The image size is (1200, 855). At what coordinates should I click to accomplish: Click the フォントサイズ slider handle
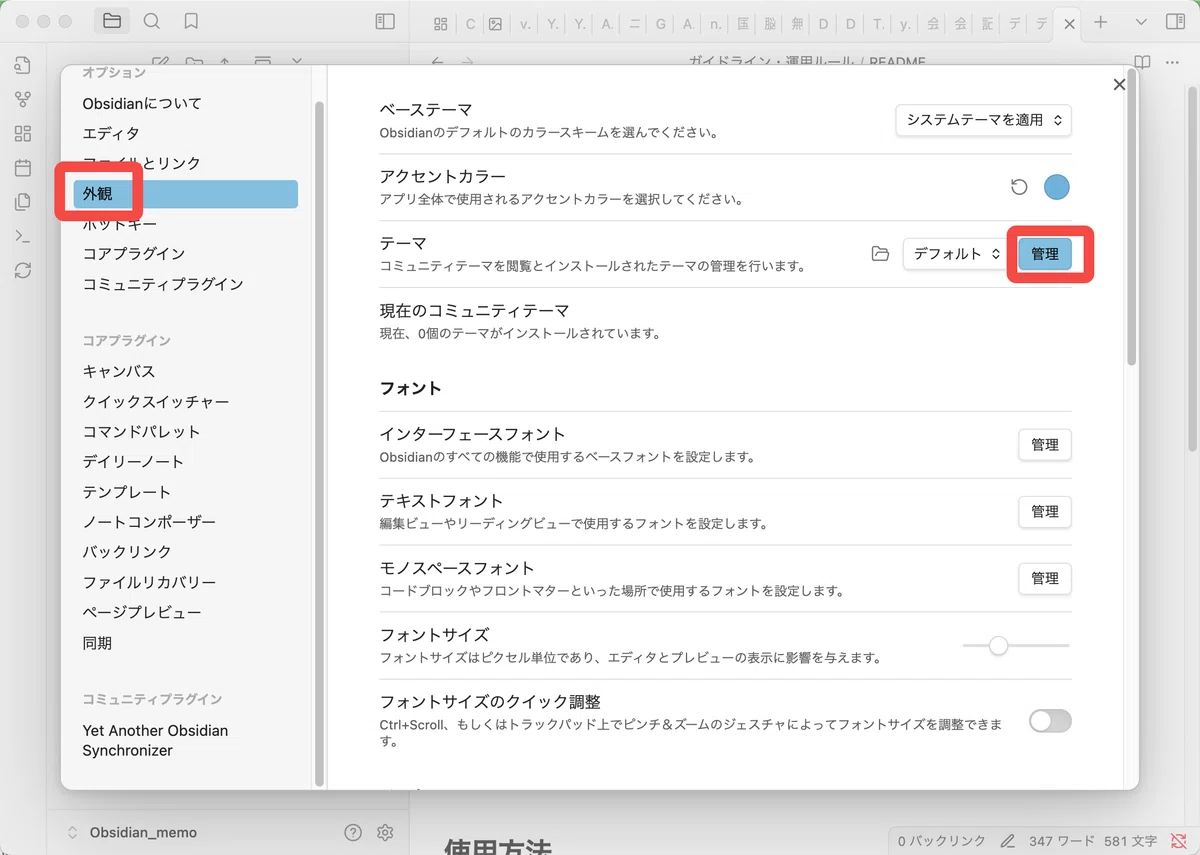[x=998, y=646]
